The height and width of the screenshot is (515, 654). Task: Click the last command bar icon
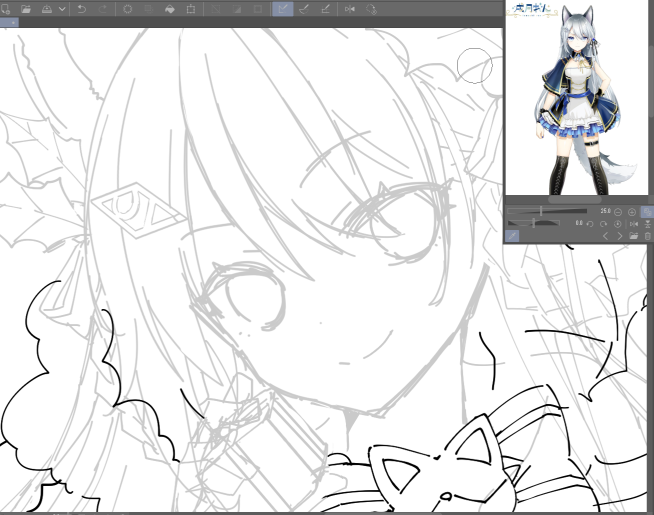click(371, 9)
